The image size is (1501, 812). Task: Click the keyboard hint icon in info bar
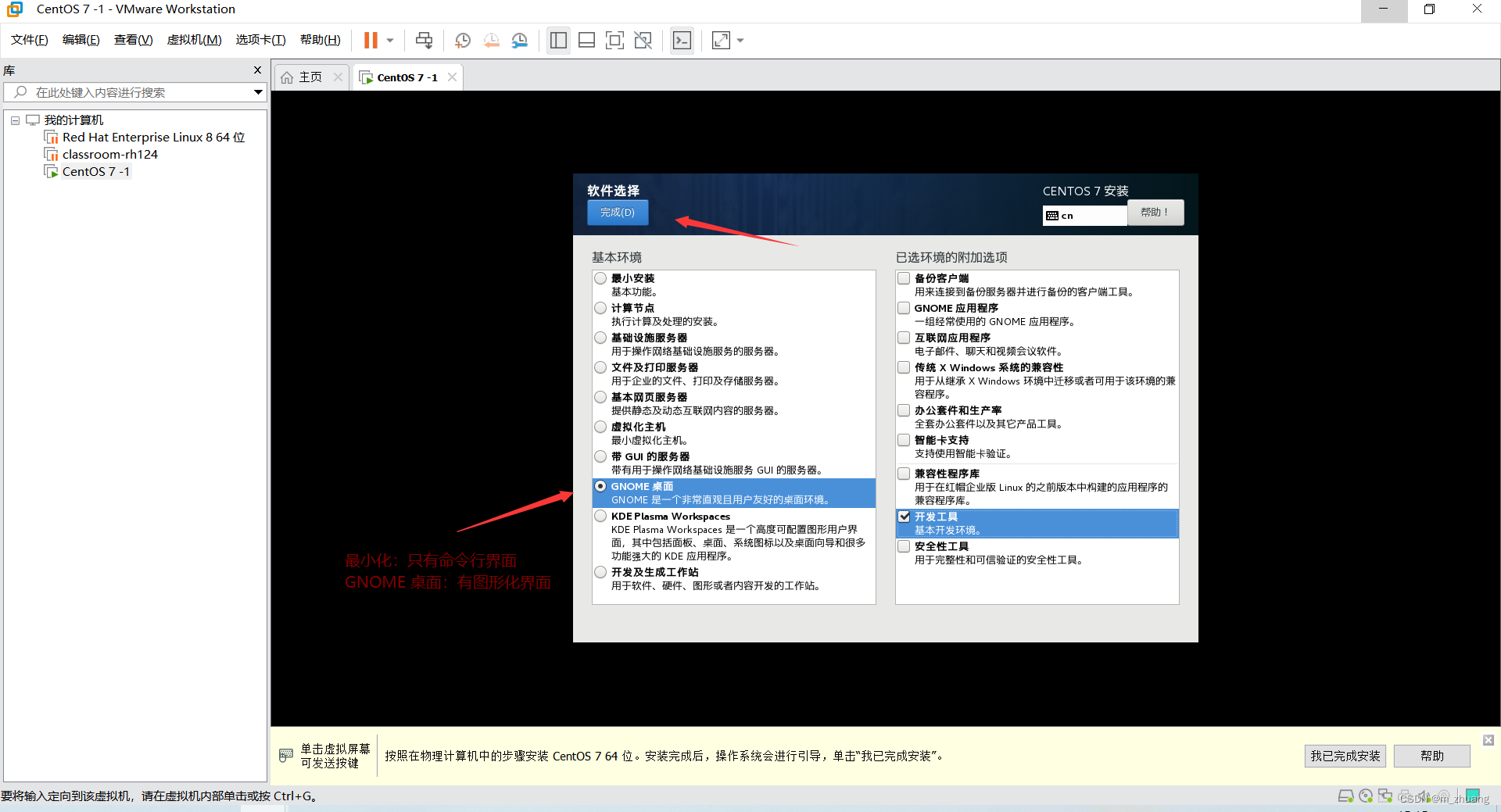(x=286, y=755)
